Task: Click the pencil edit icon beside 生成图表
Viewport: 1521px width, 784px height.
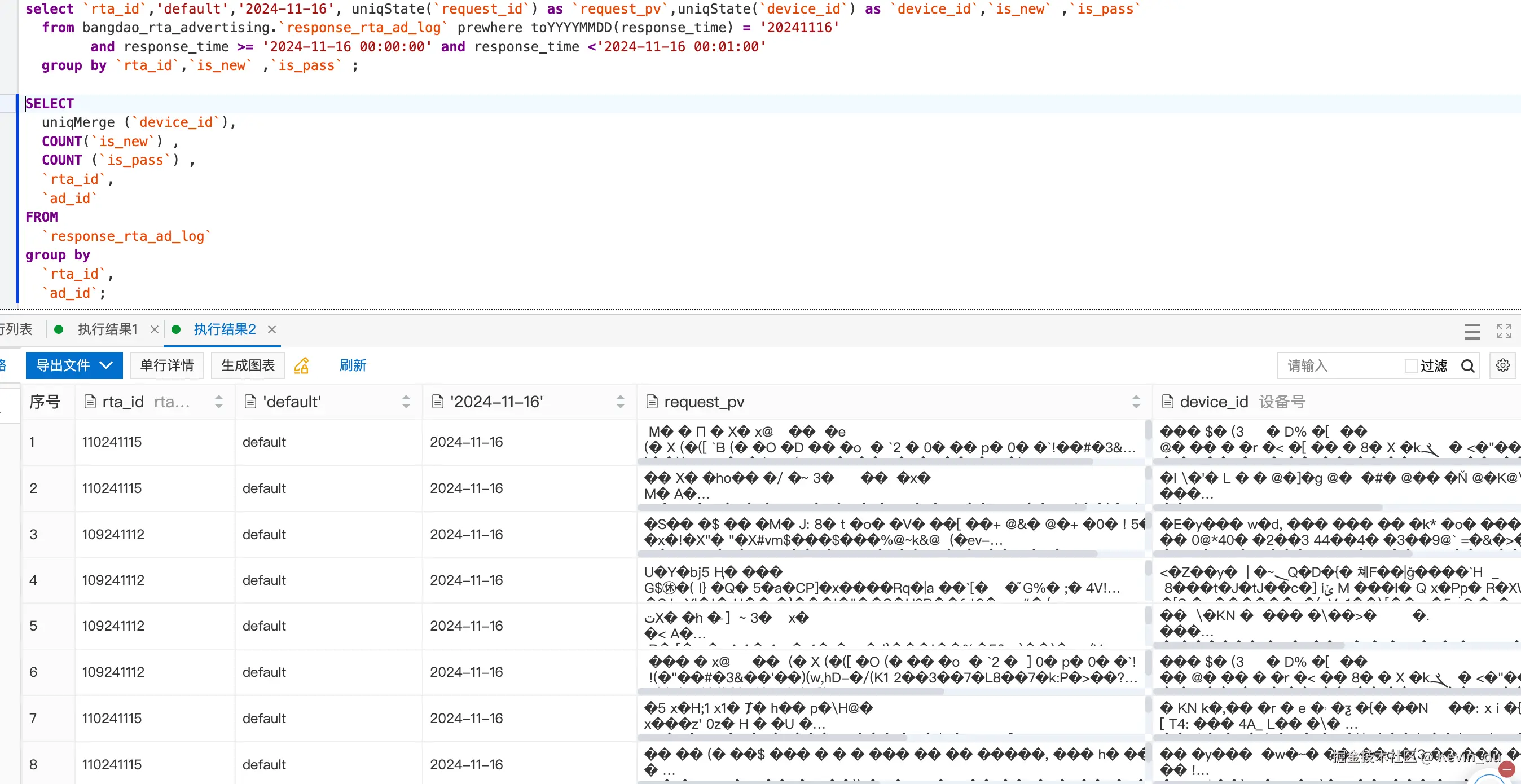Action: [302, 365]
